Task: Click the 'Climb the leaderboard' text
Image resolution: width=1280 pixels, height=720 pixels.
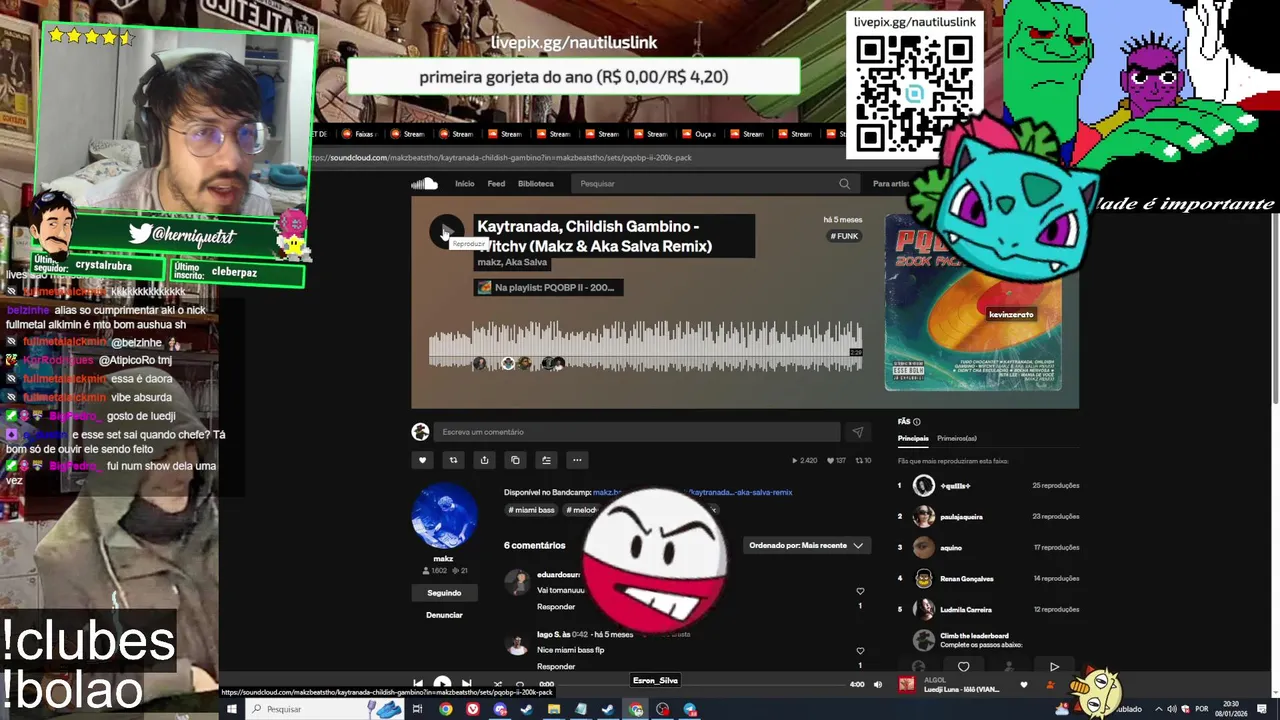Action: (974, 636)
